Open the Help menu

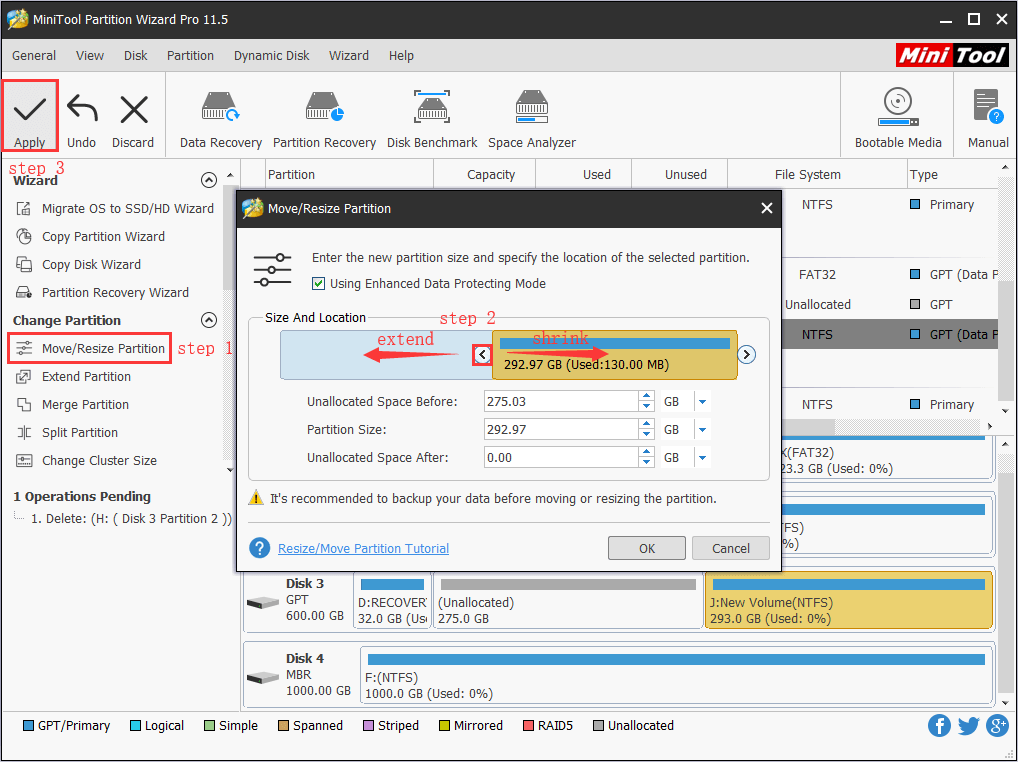click(401, 56)
